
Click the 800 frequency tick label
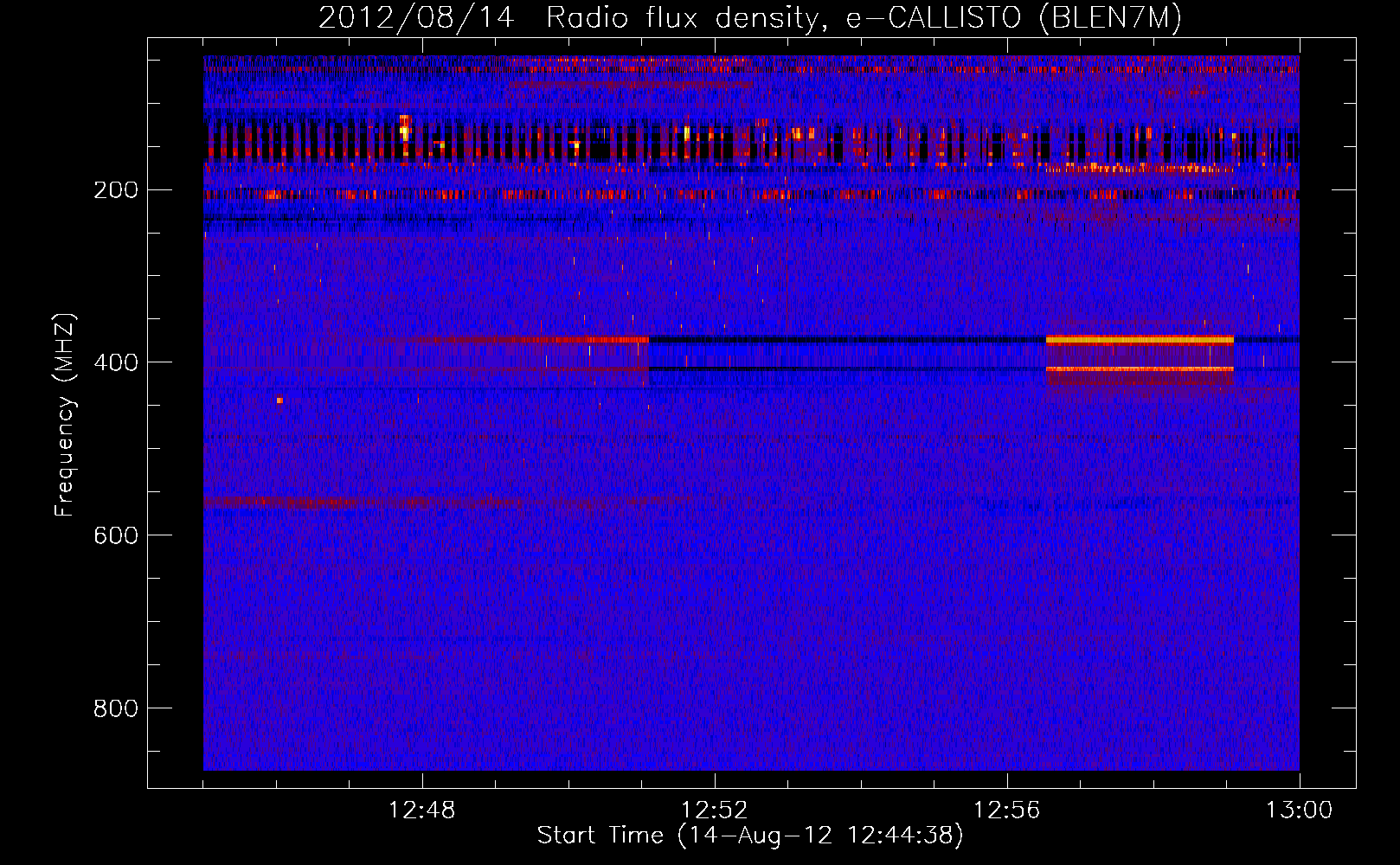coord(116,708)
